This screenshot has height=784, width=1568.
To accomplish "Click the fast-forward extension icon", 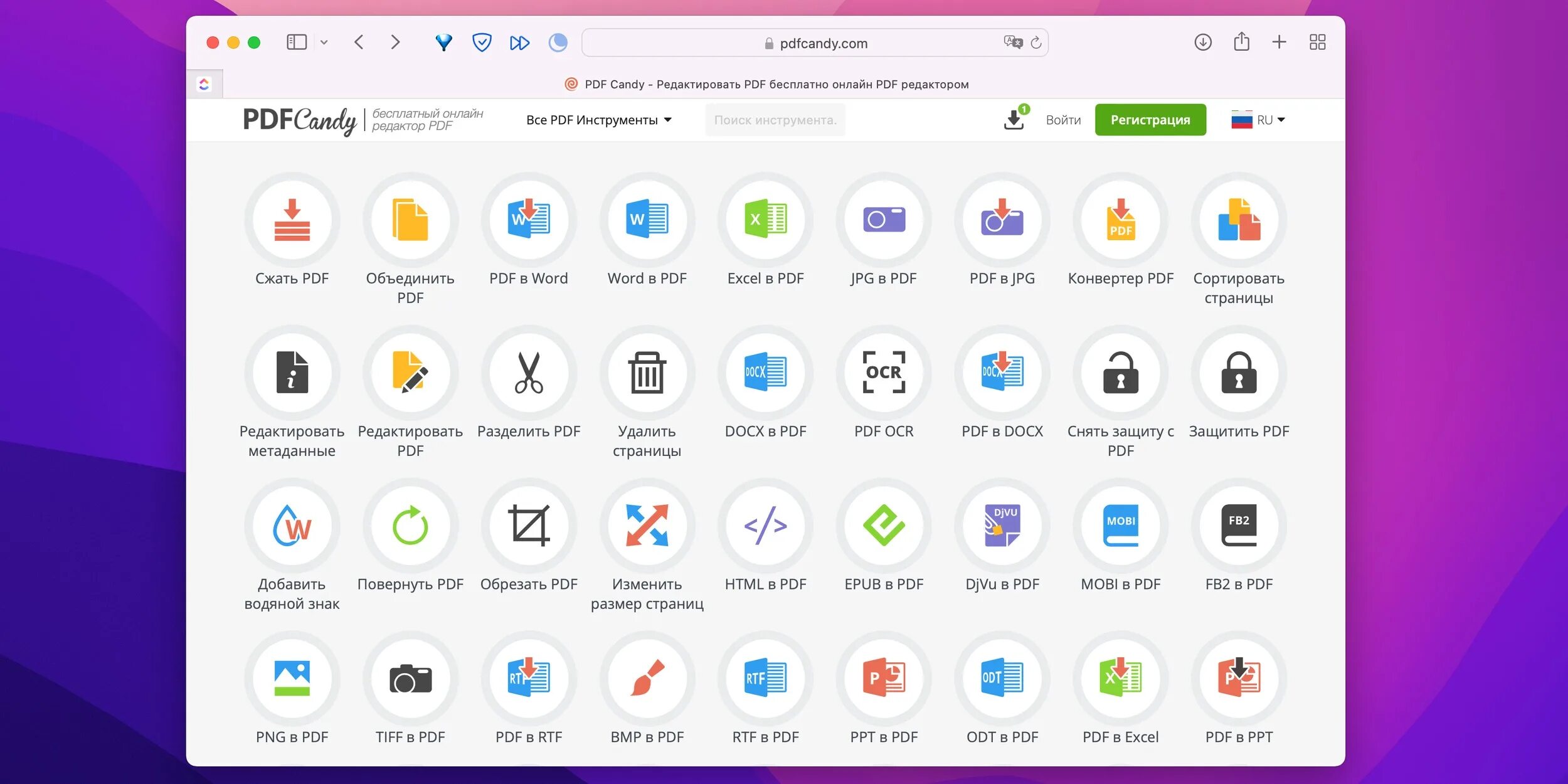I will [x=519, y=43].
